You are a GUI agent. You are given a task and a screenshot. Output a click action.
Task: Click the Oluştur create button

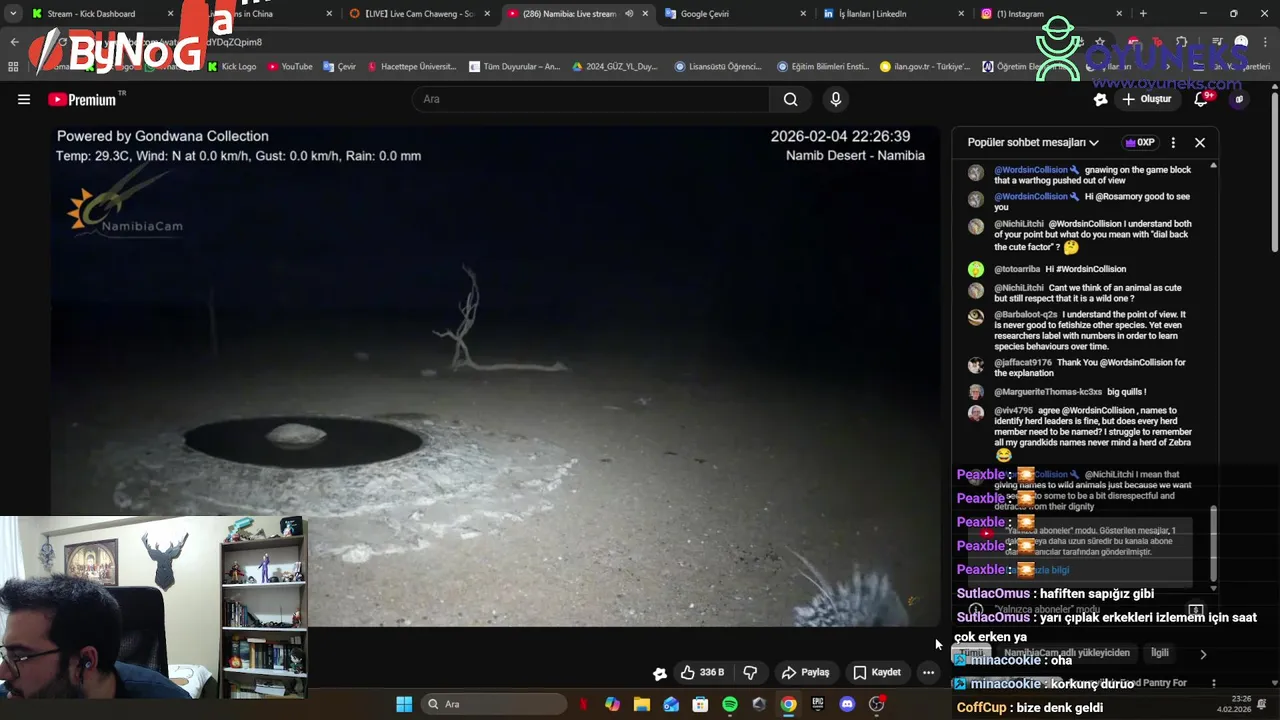(1146, 99)
